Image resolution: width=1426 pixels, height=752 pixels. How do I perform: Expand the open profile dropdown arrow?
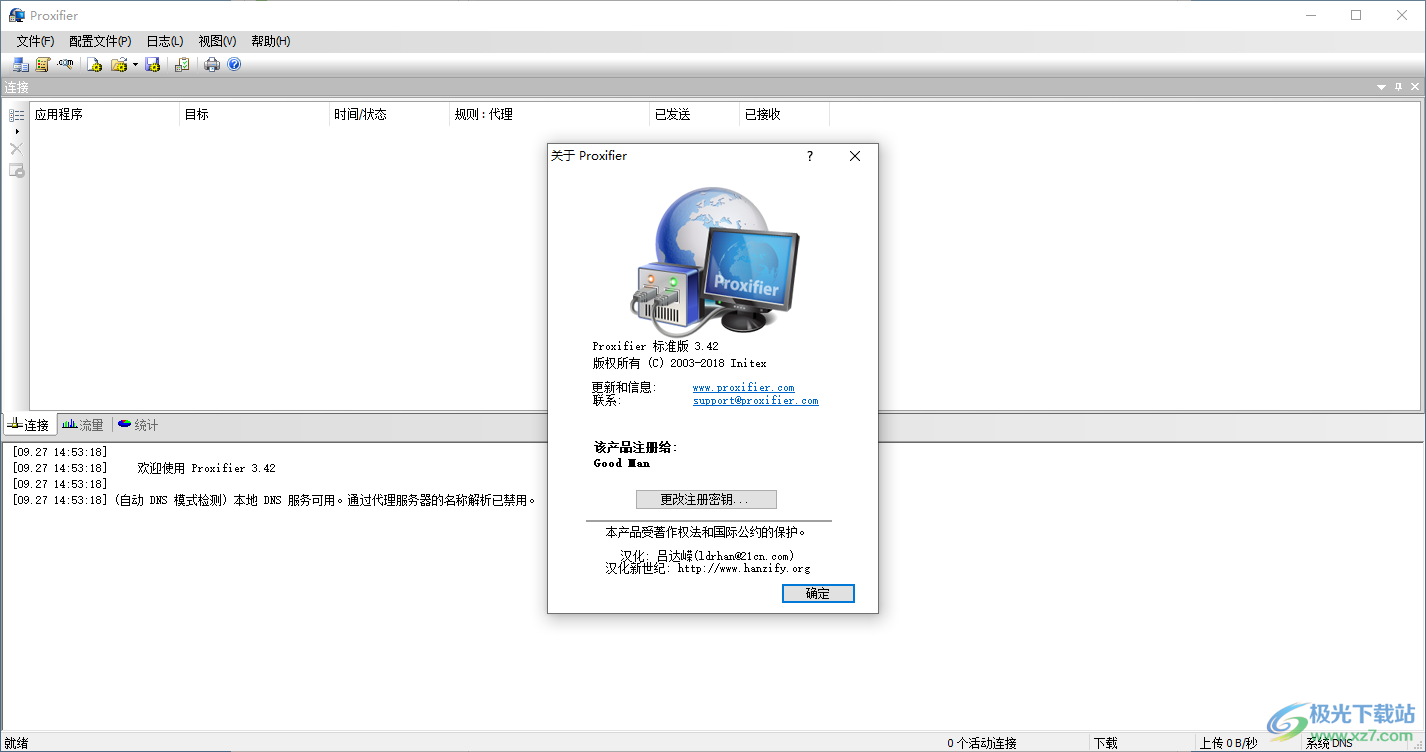[135, 65]
